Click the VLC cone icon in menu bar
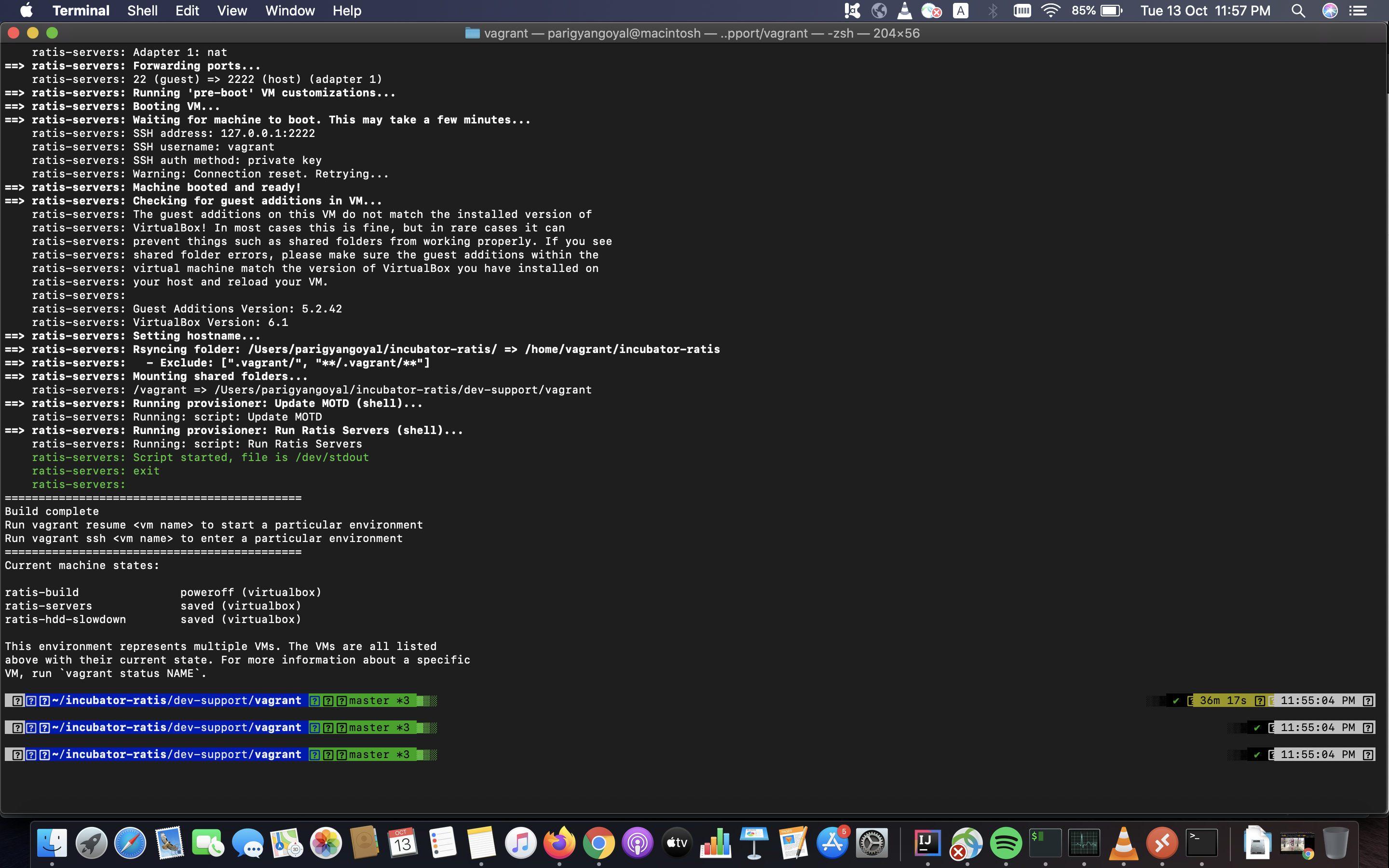Image resolution: width=1389 pixels, height=868 pixels. 906,10
